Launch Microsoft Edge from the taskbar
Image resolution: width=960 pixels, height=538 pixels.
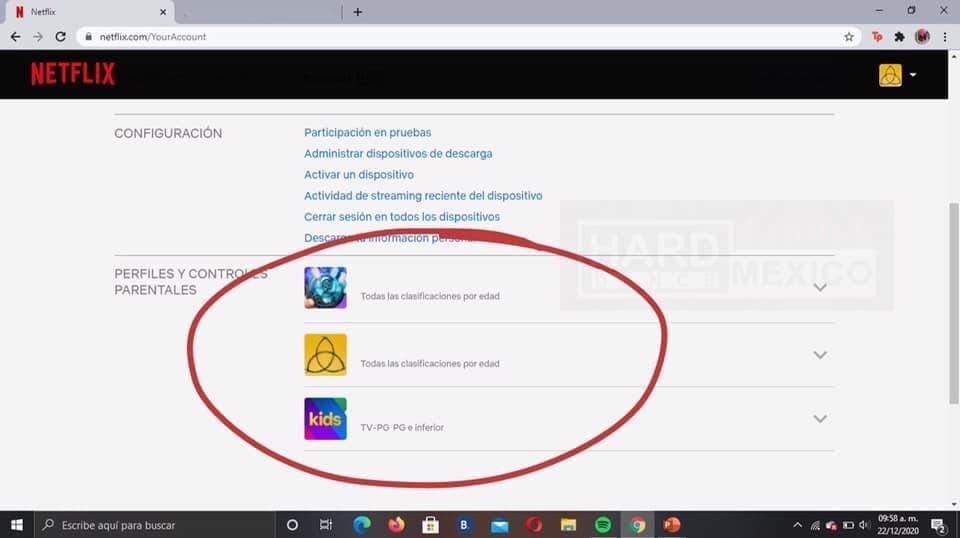coord(361,525)
